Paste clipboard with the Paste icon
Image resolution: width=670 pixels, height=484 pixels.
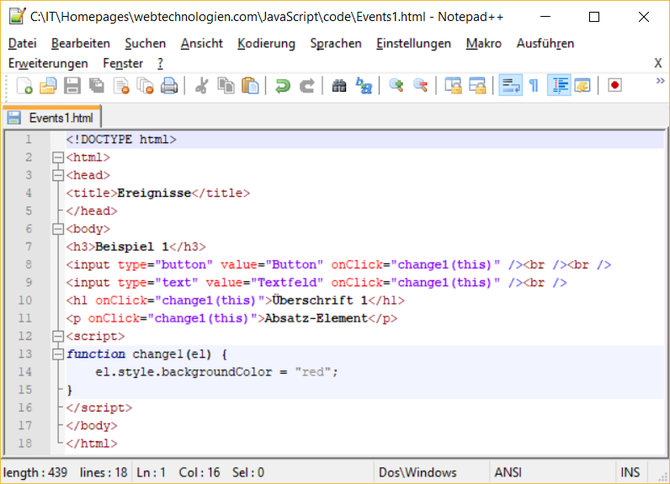click(250, 86)
